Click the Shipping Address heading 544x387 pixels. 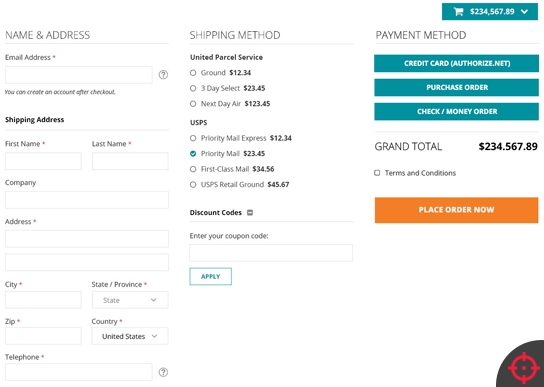(x=34, y=120)
